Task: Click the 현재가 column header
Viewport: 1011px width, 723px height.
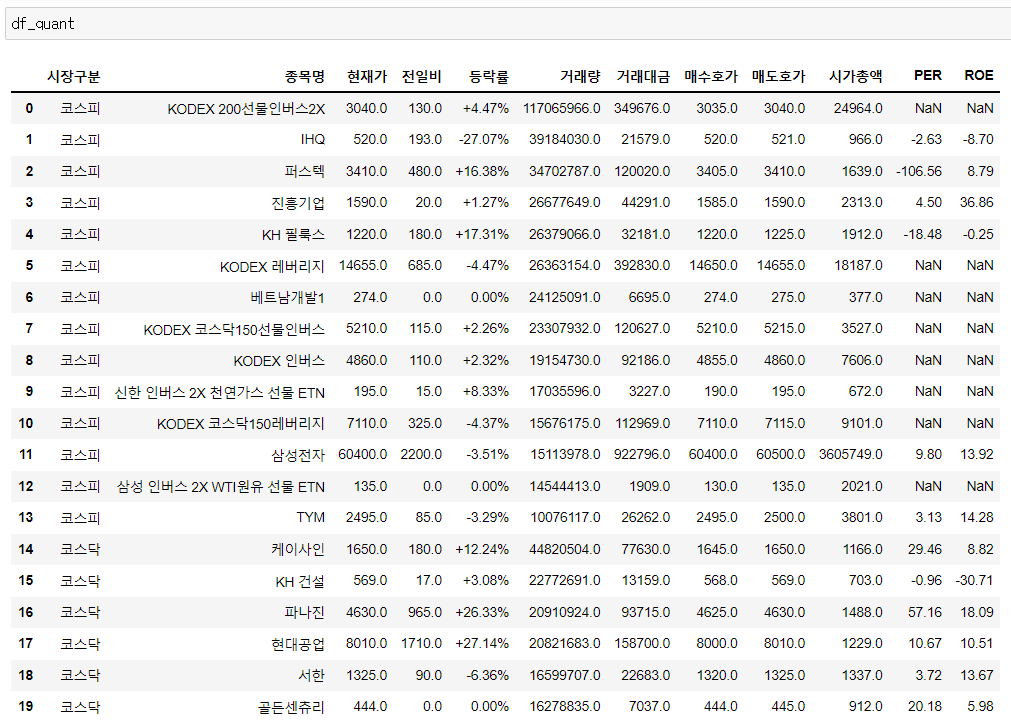Action: pos(367,77)
